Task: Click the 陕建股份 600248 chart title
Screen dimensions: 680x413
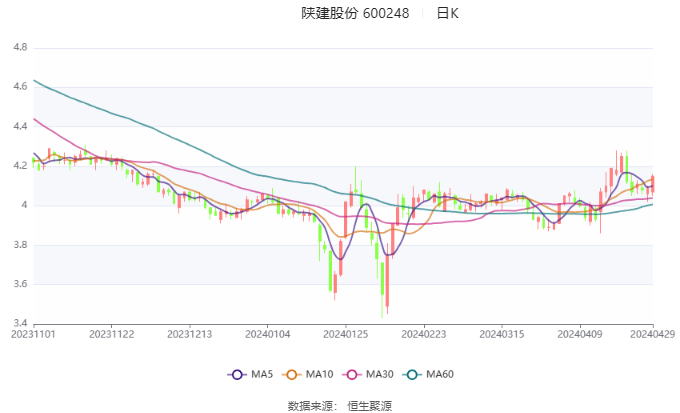Action: (355, 13)
